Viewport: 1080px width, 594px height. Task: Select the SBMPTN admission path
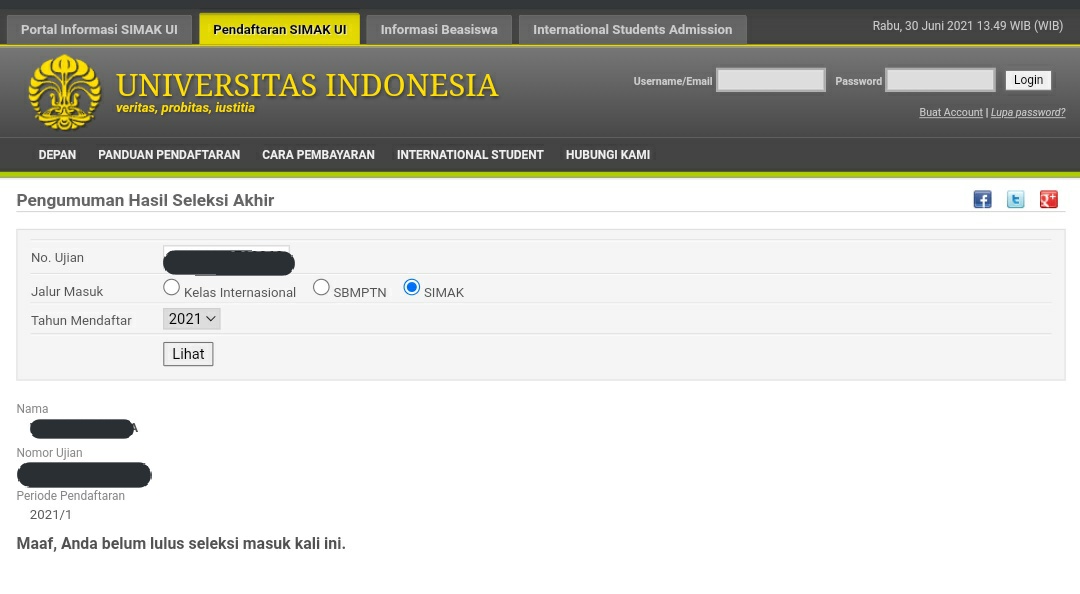[321, 287]
